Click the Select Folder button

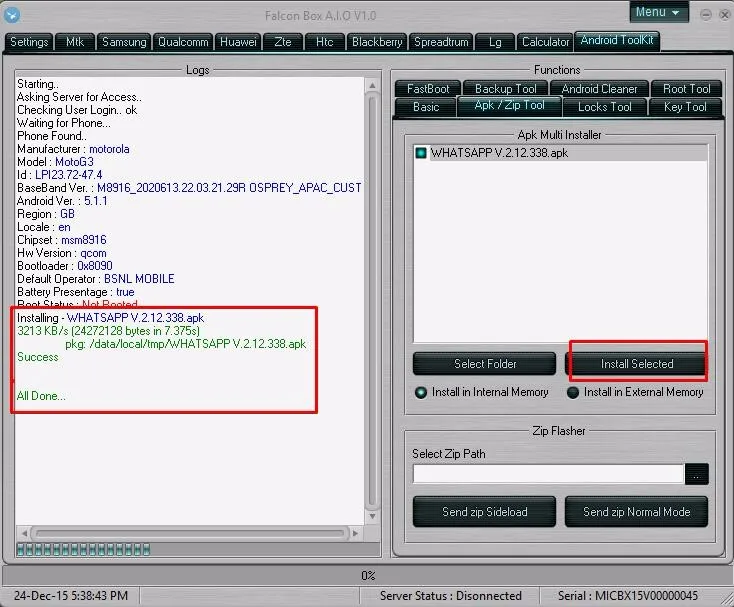tap(484, 364)
